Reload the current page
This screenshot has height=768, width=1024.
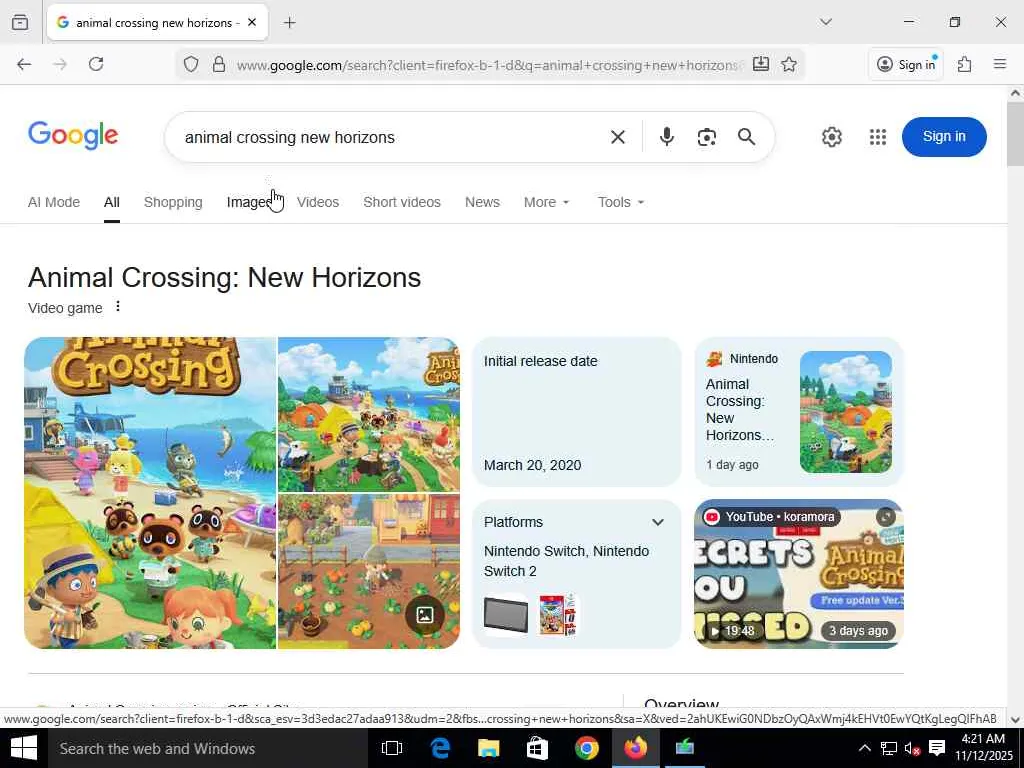96,64
